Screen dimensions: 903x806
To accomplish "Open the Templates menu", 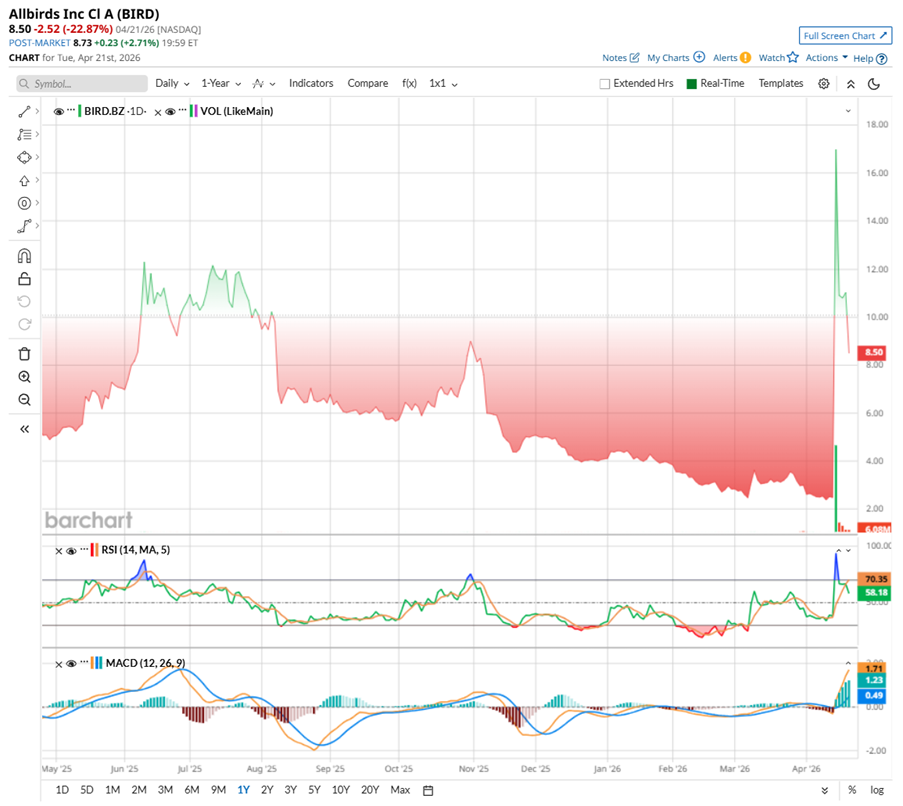I will (780, 83).
